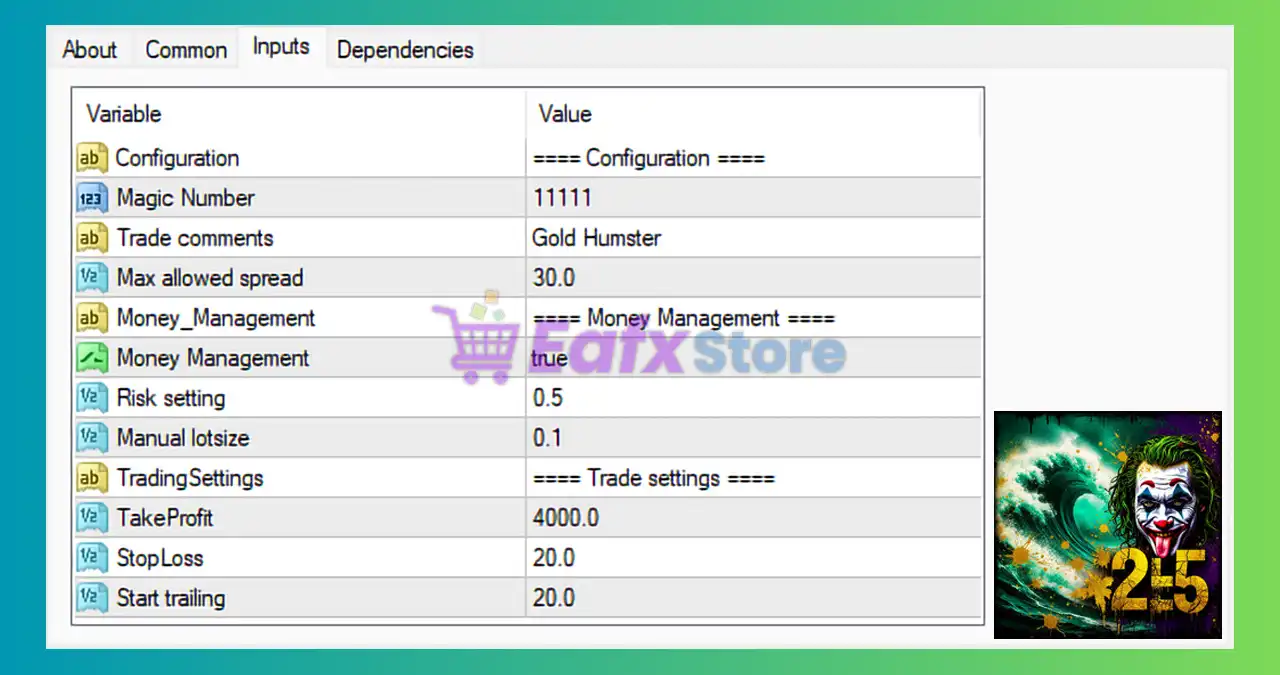Click the Magic Number value 11111
Image resolution: width=1280 pixels, height=675 pixels.
pyautogui.click(x=562, y=198)
